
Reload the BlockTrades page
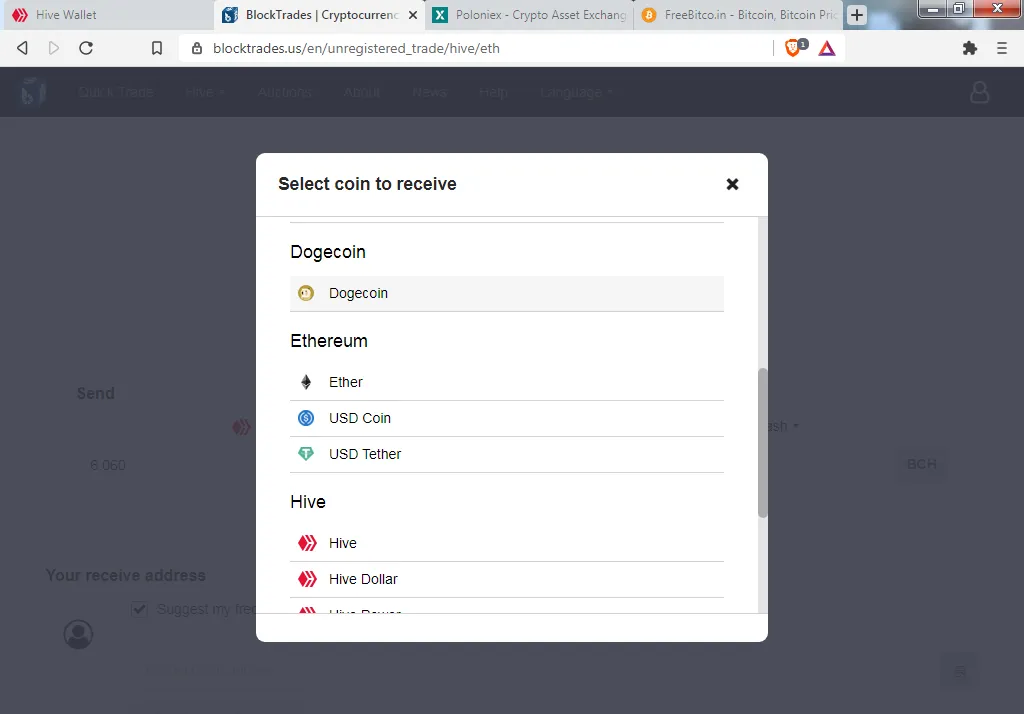86,48
